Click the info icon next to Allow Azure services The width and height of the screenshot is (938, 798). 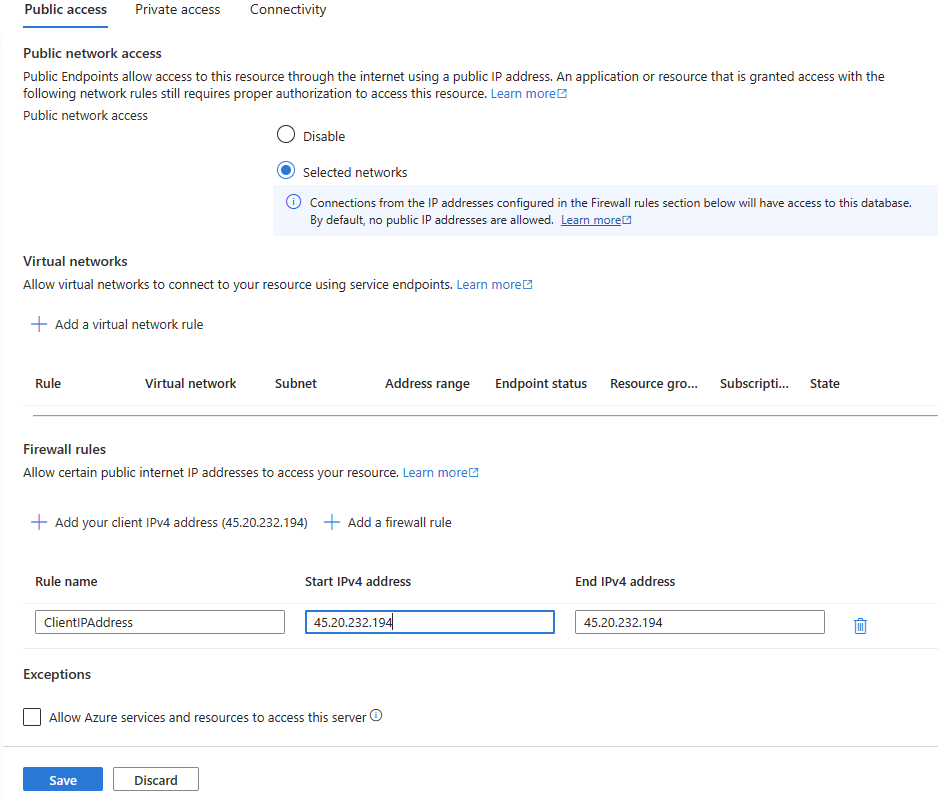(376, 715)
